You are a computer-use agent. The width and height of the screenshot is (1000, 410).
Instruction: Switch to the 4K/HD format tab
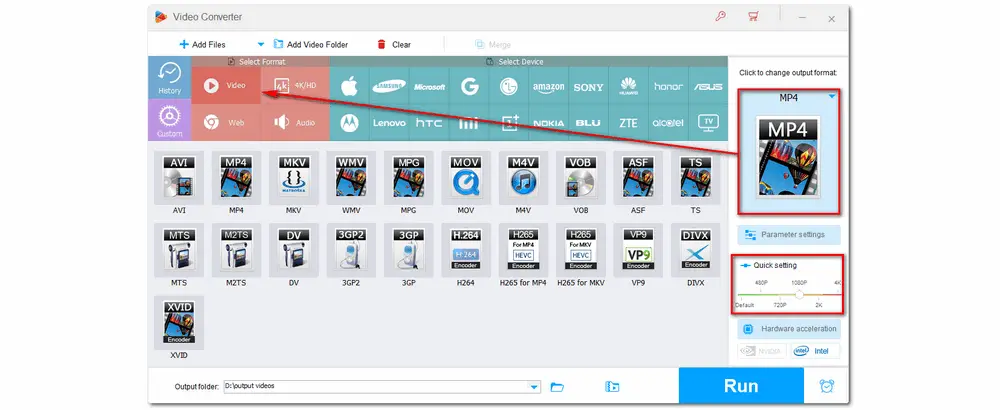[295, 85]
